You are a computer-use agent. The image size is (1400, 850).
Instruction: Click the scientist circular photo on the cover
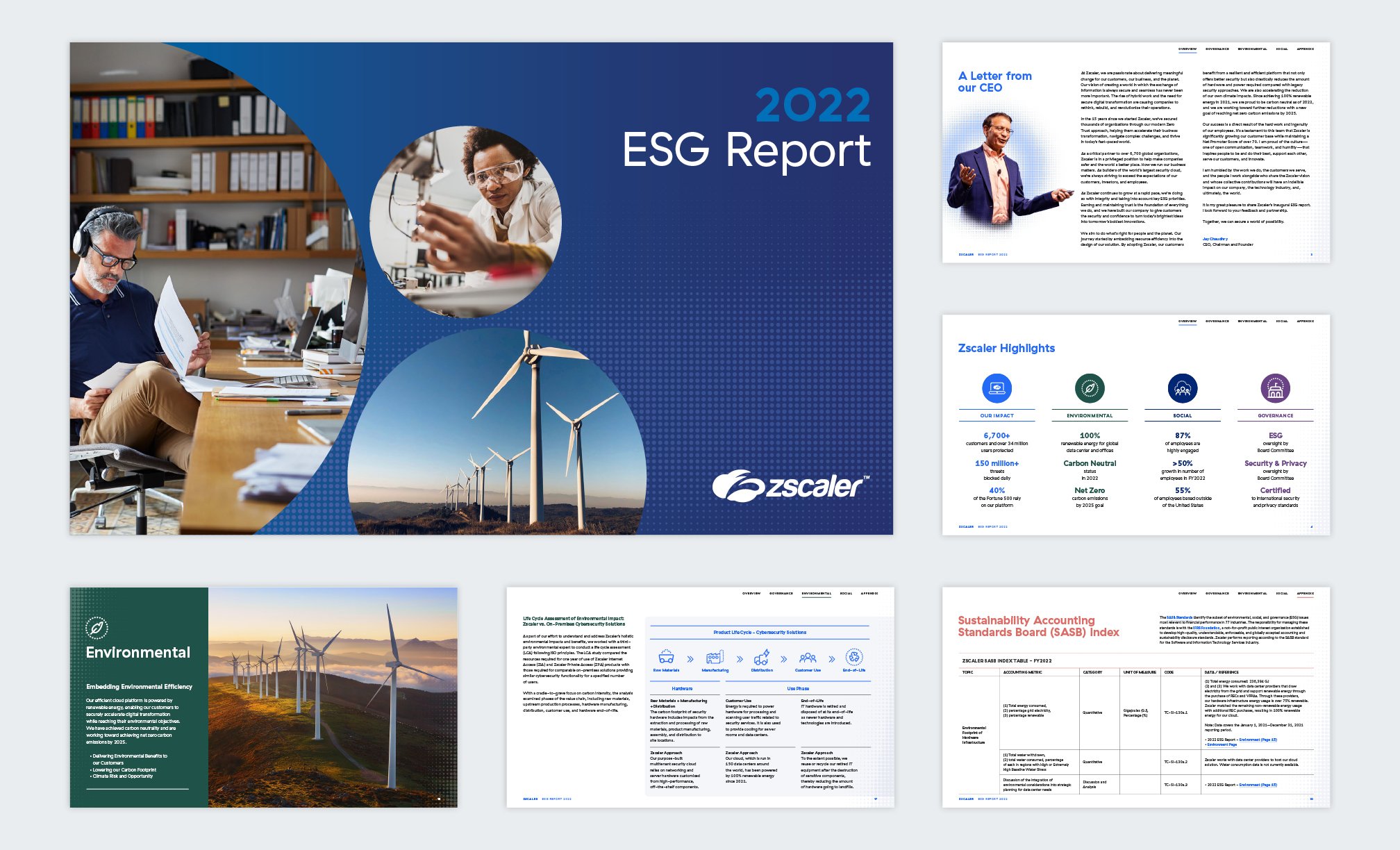click(x=466, y=222)
